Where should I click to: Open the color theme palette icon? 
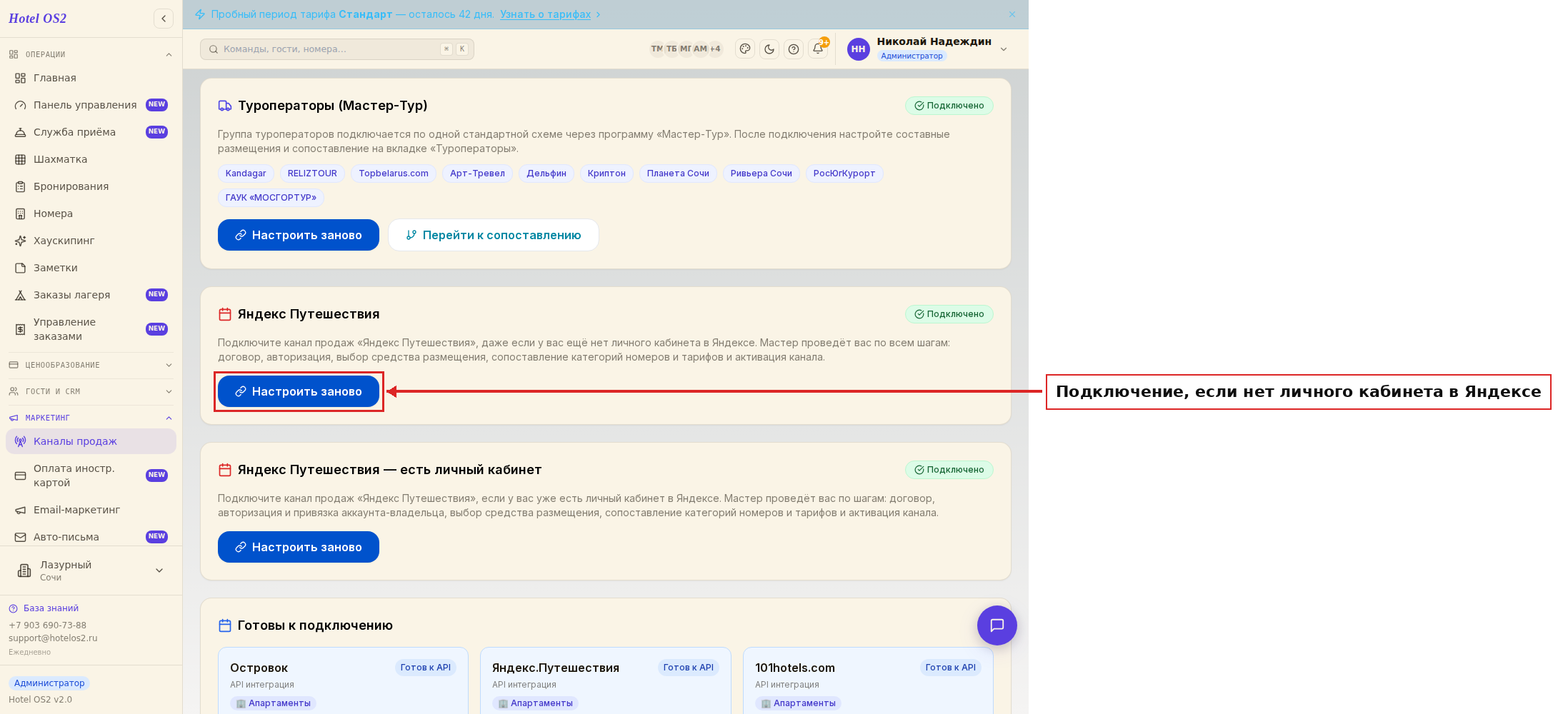(x=745, y=49)
